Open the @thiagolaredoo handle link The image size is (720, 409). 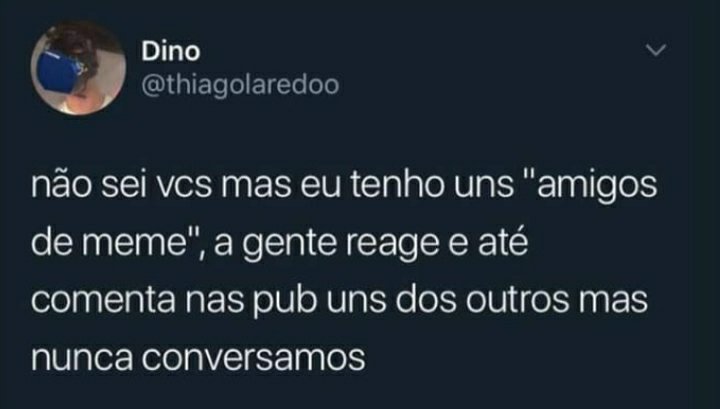point(240,85)
